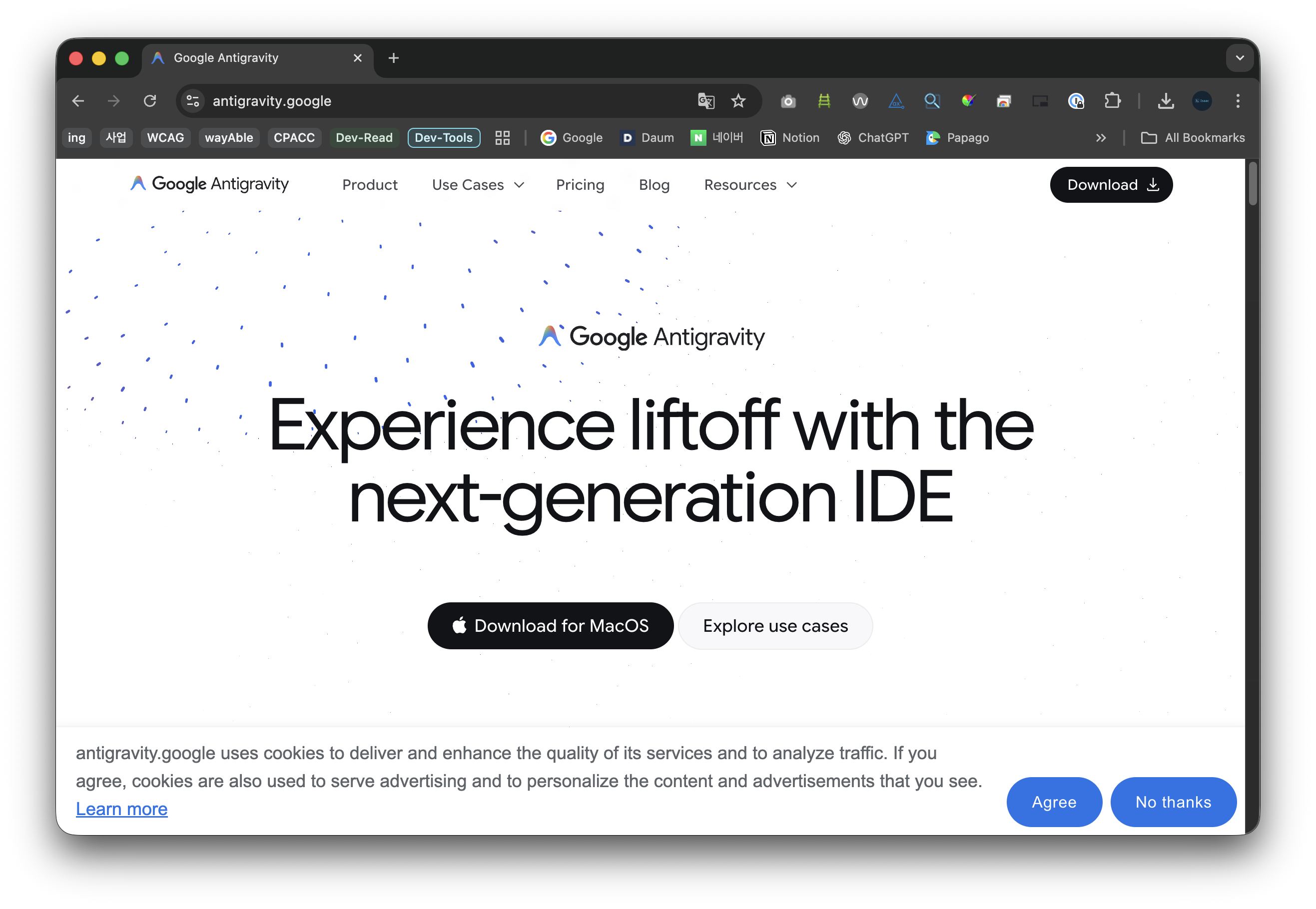
Task: Show hidden bookmarks with the chevron
Action: pos(1101,137)
